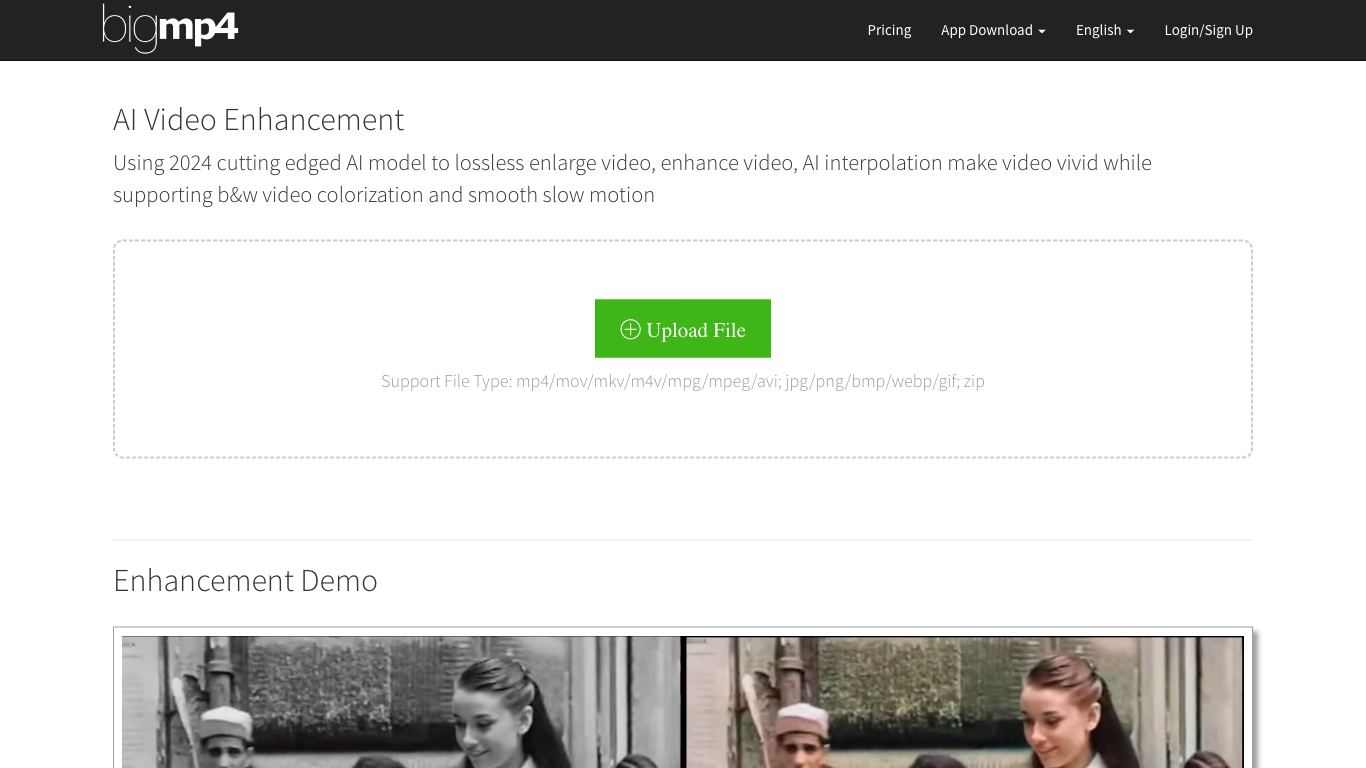Go to Login/Sign Up
This screenshot has width=1366, height=768.
point(1208,30)
